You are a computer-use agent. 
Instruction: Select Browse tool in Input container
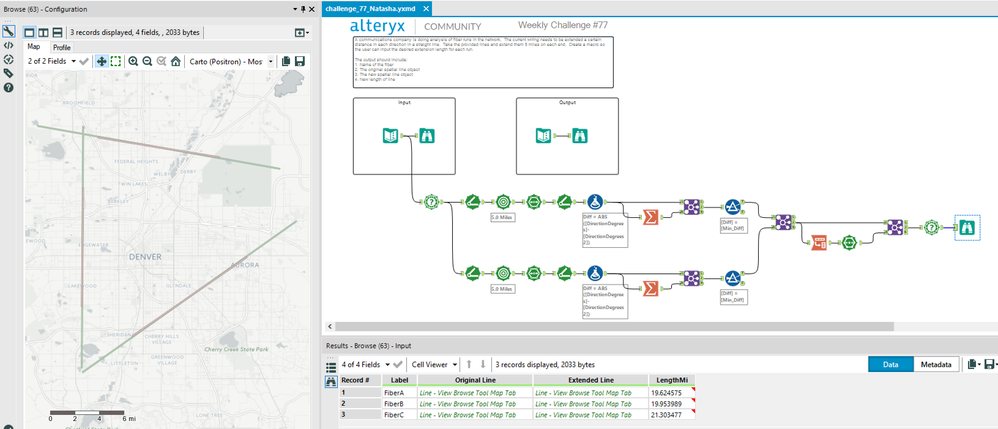pyautogui.click(x=427, y=136)
